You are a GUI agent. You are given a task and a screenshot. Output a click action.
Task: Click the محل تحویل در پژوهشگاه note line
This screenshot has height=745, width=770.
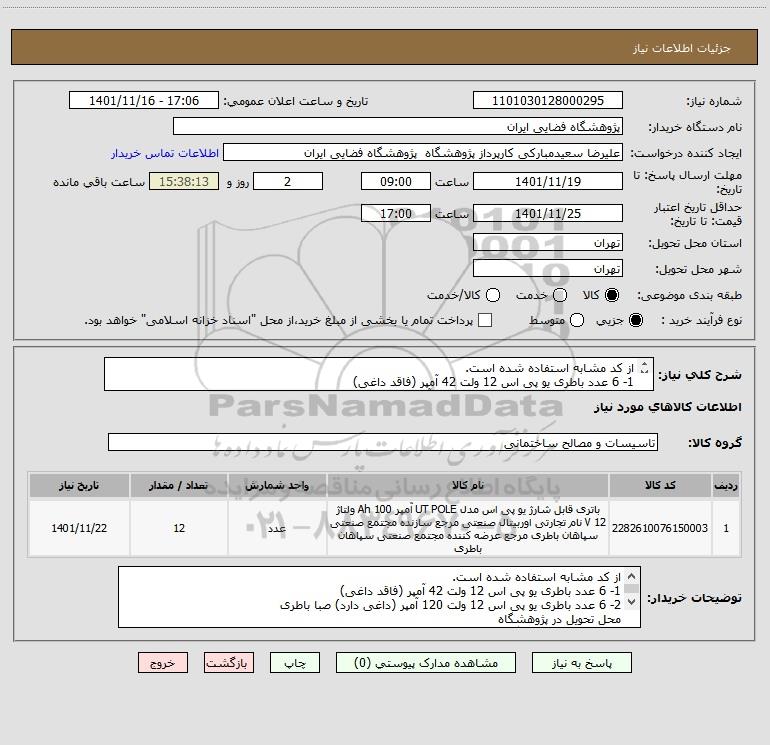tap(559, 619)
